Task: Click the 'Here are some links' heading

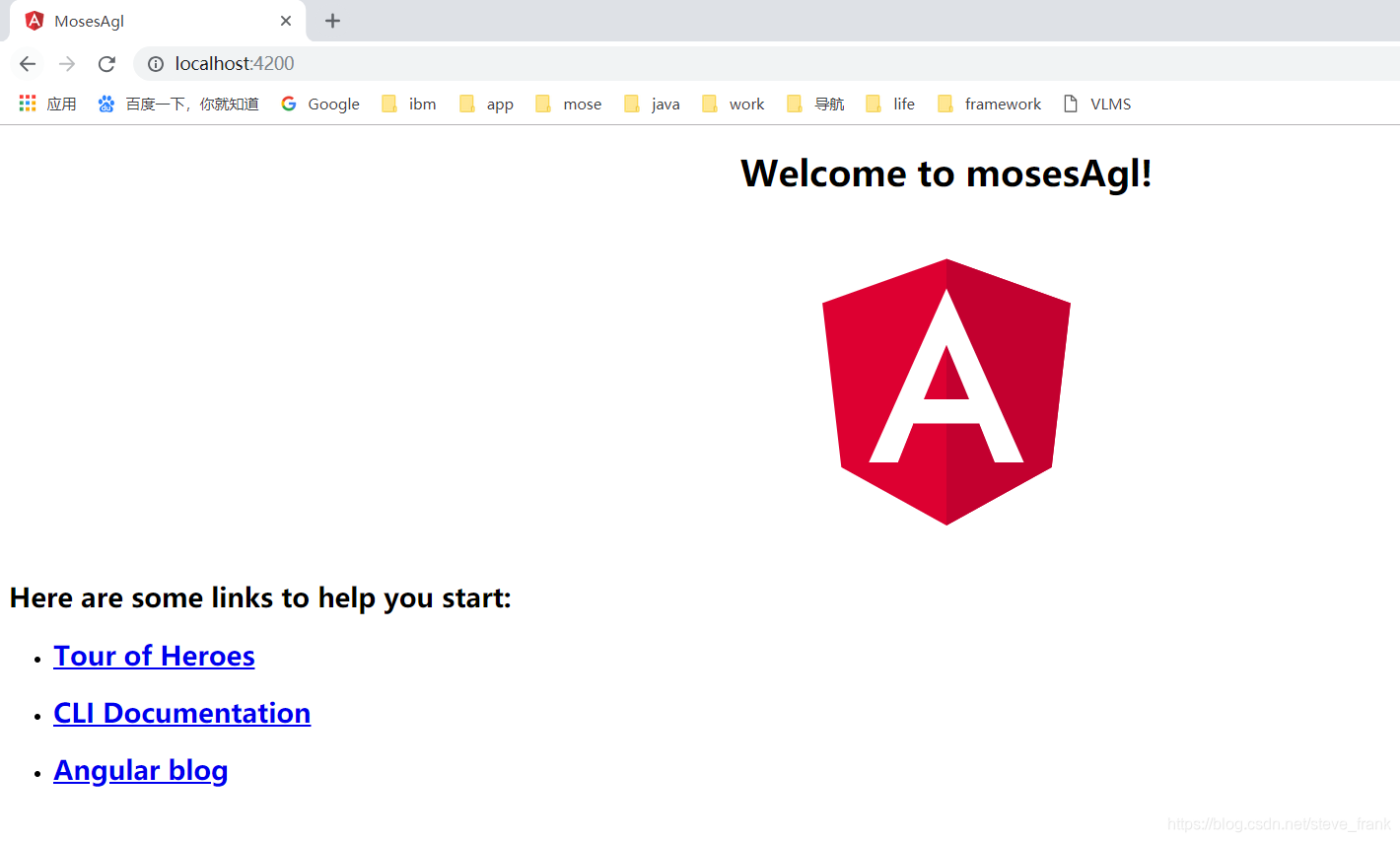Action: (260, 598)
